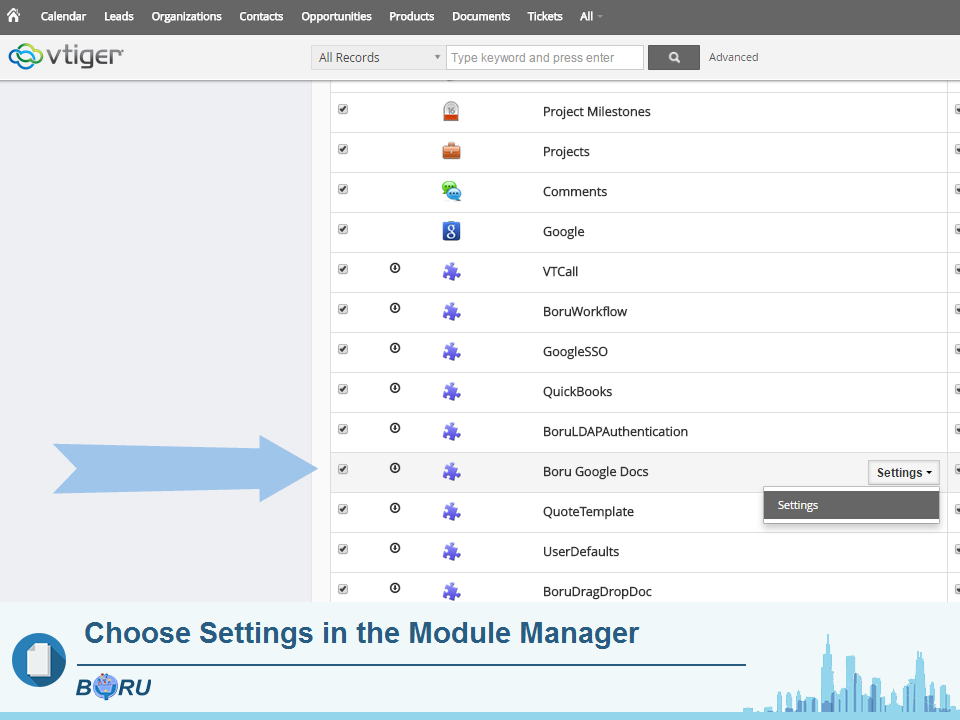Open the Opportunities menu
The image size is (960, 720).
tap(335, 16)
